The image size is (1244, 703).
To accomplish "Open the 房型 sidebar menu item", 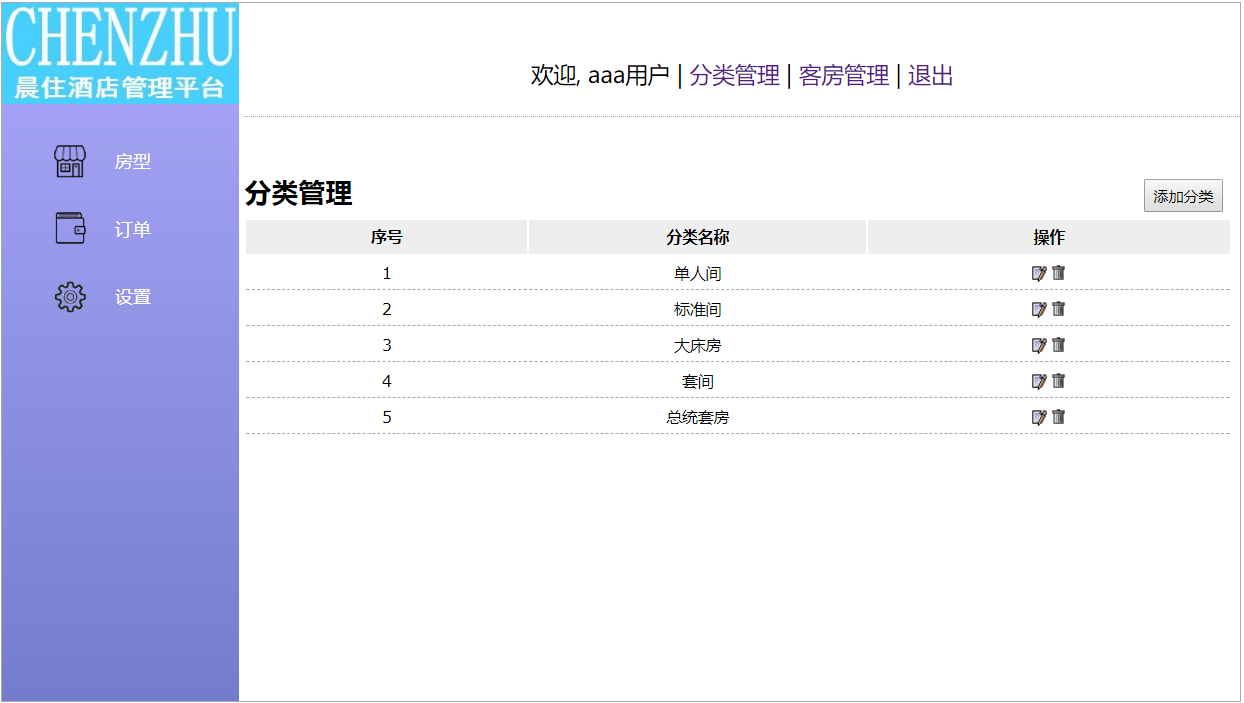I will click(x=132, y=162).
